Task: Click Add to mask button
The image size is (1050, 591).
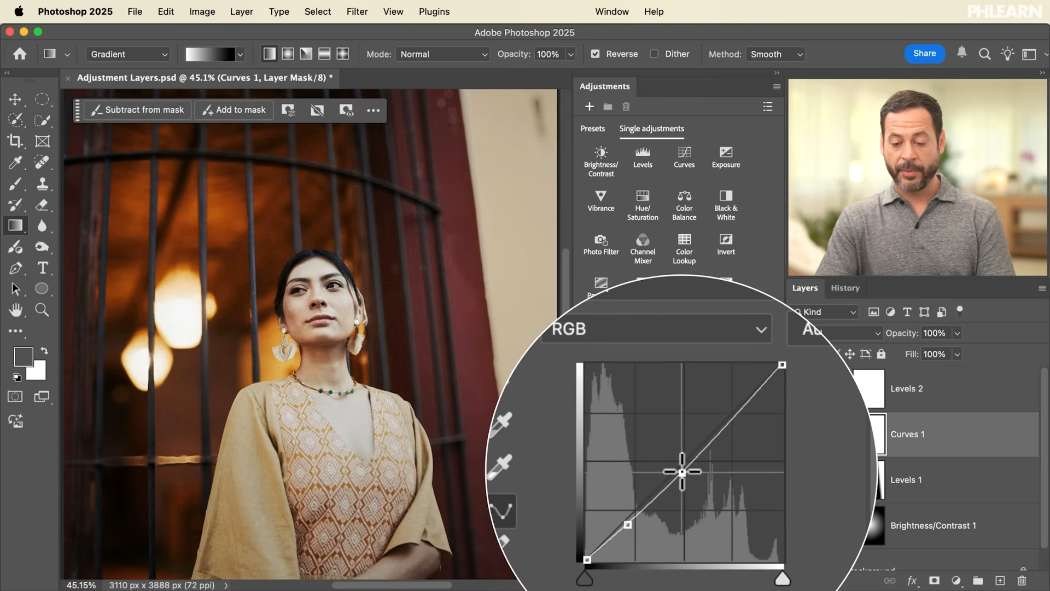Action: point(234,110)
